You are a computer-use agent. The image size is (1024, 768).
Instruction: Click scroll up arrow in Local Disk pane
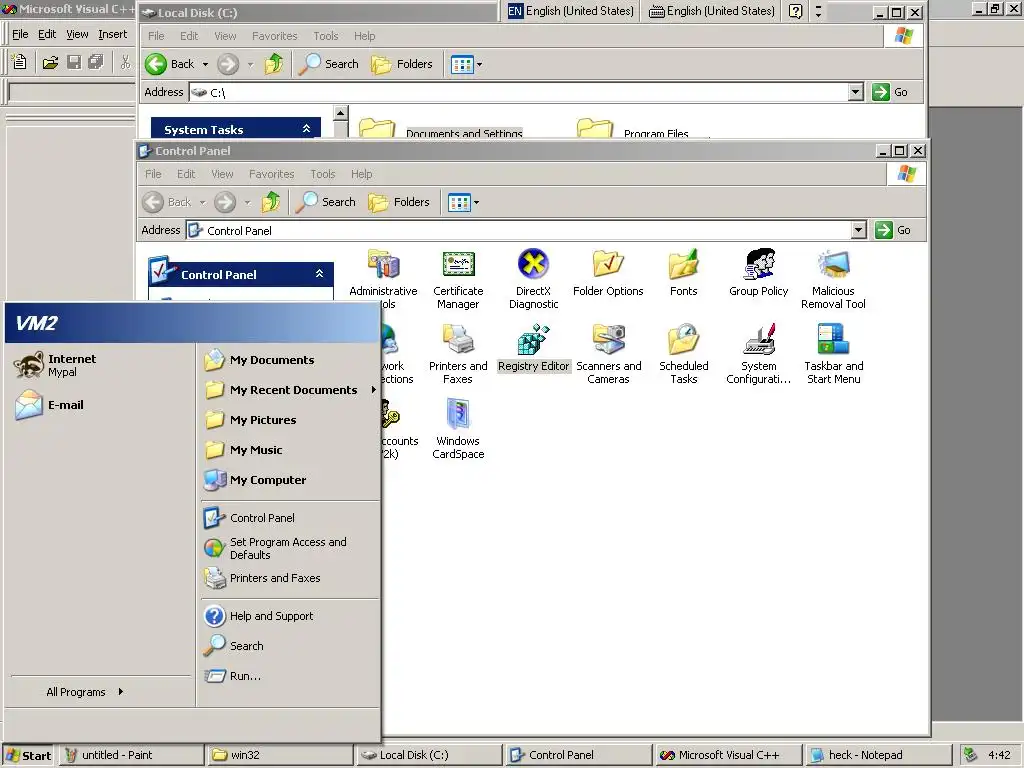click(340, 113)
